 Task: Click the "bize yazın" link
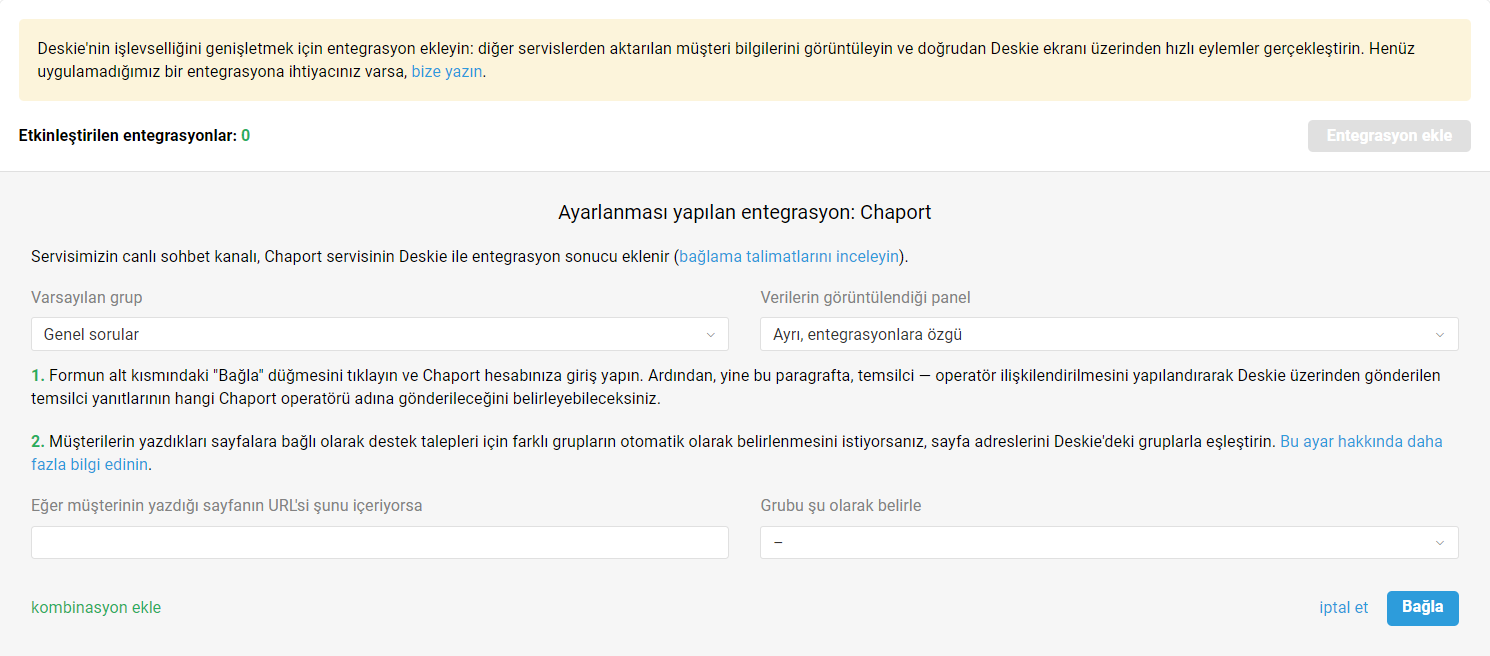[x=447, y=72]
